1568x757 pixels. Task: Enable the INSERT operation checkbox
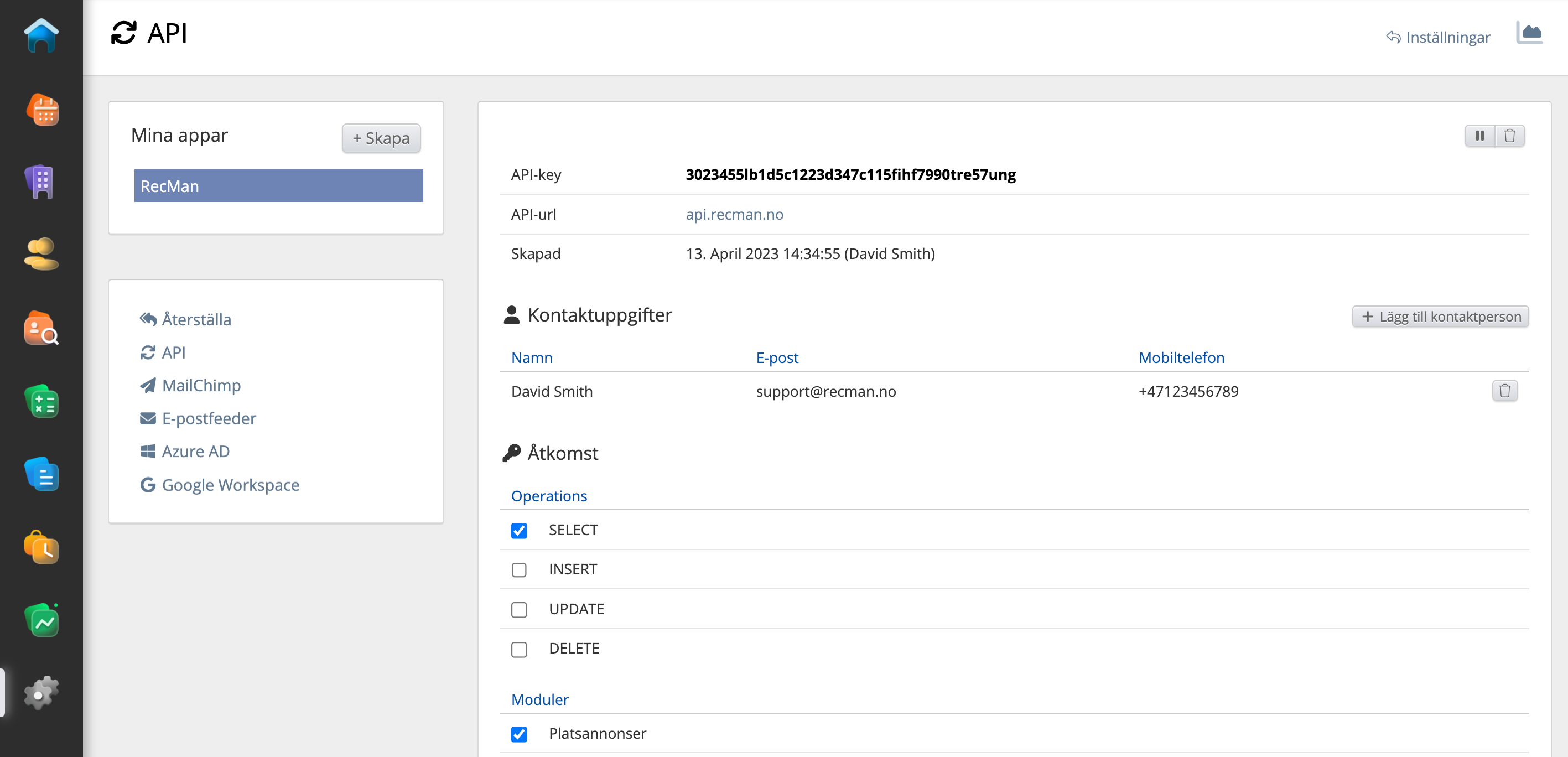tap(518, 570)
